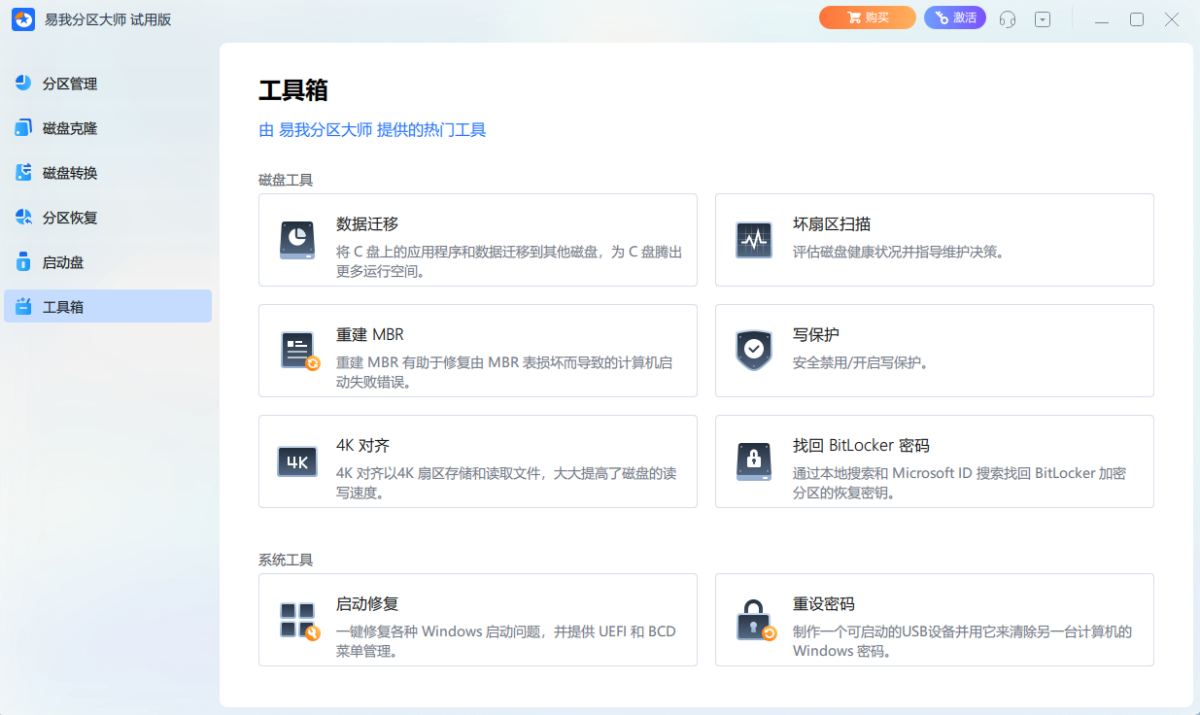Click the 坏扇区扫描 waveform icon
Viewport: 1200px width, 715px height.
754,240
